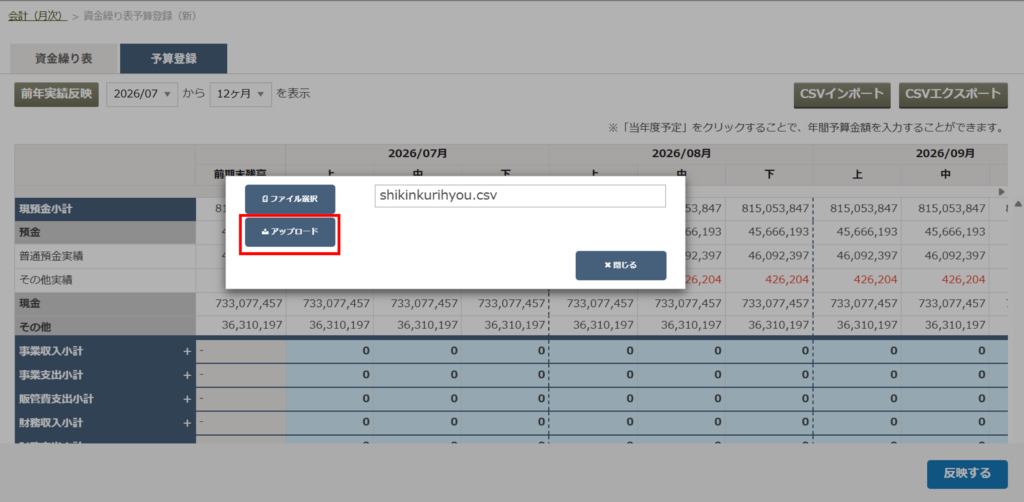1024x502 pixels.
Task: Click red 426,204 in 2026/09 上 column
Action: 857,280
